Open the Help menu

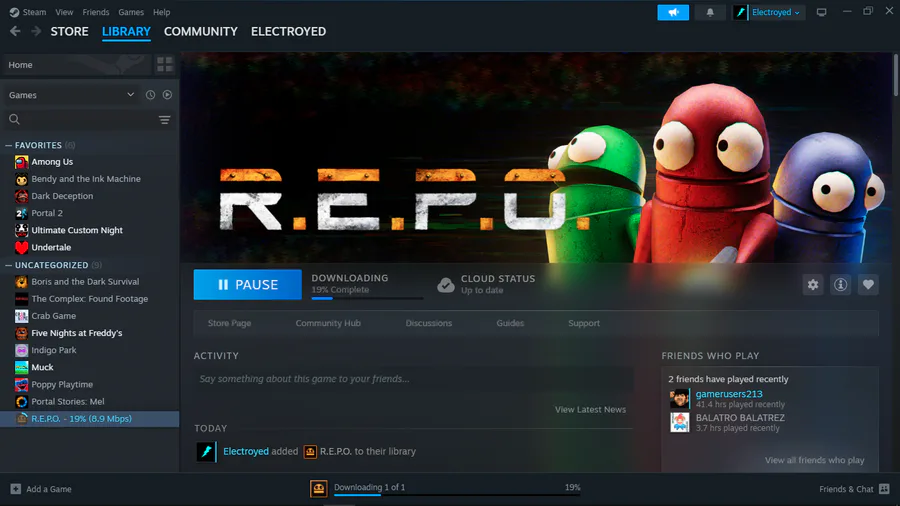coord(161,12)
